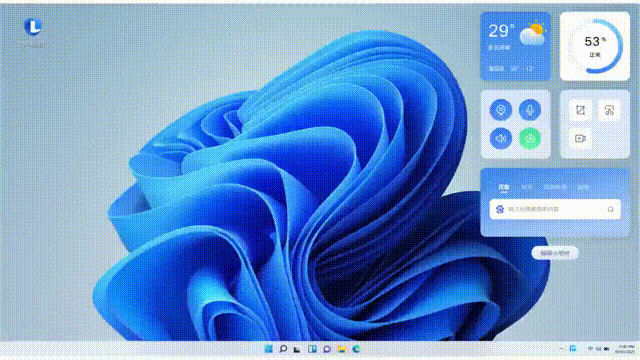Click the edit widgets pill button
This screenshot has height=360, width=640.
point(555,253)
